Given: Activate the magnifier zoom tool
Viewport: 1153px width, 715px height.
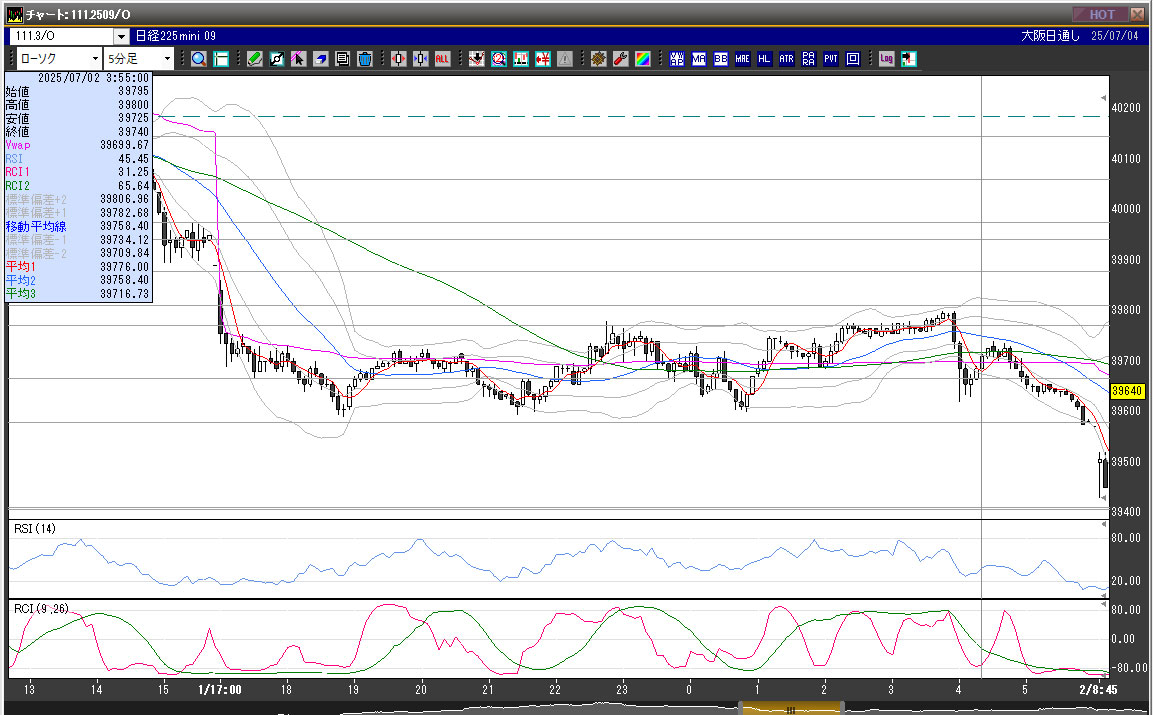Looking at the screenshot, I should [199, 59].
